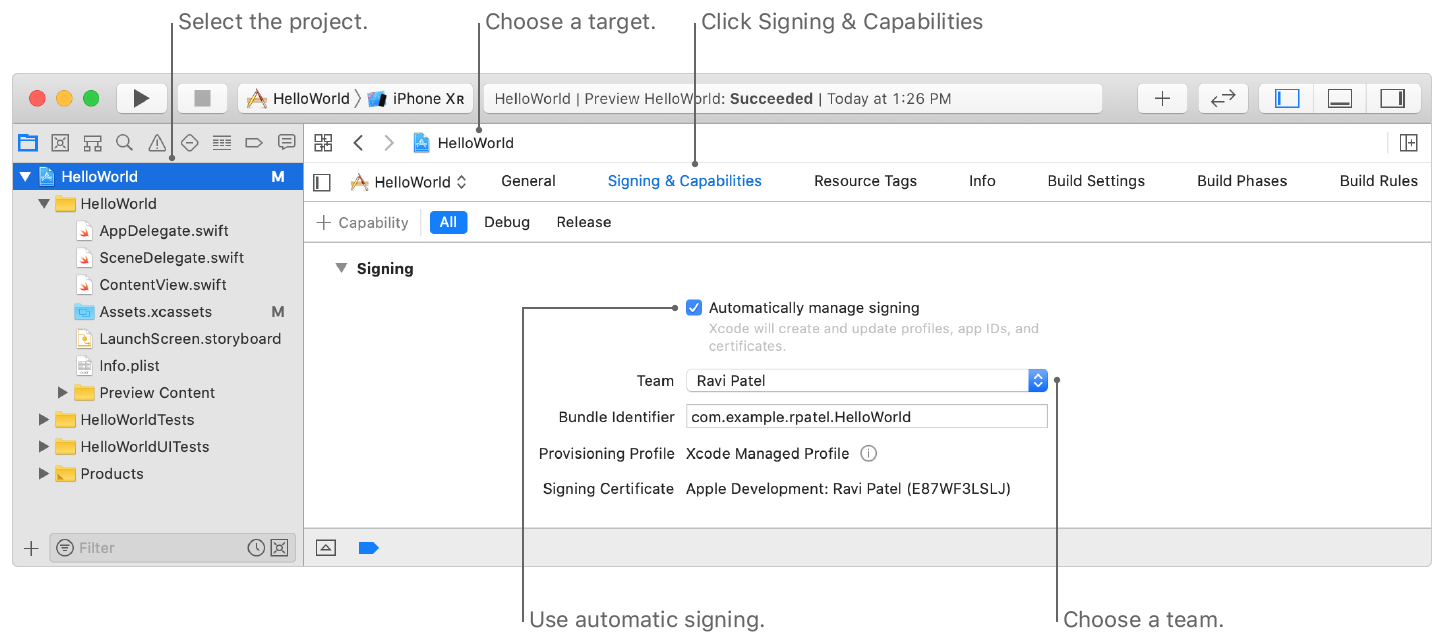Show the debug area toggle at bottom
1444x644 pixels.
pyautogui.click(x=326, y=548)
